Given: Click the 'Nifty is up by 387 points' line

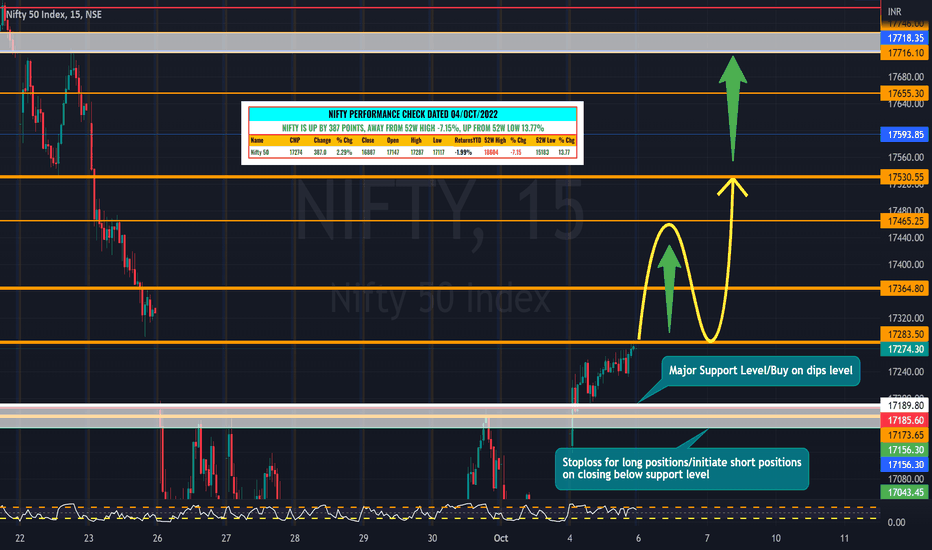Looking at the screenshot, I should point(413,128).
